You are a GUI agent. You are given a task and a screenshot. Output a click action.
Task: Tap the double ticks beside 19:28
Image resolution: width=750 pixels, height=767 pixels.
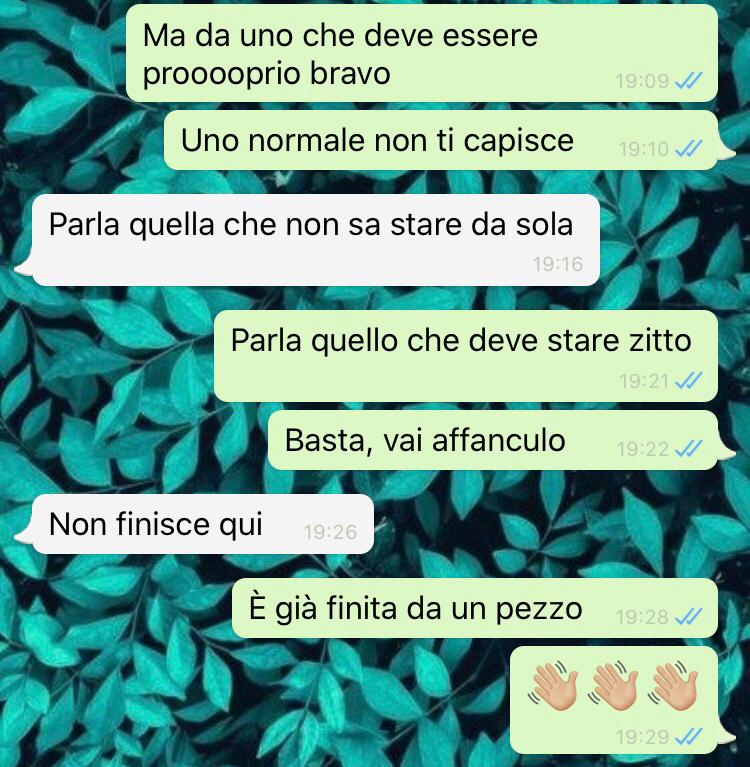[x=688, y=616]
